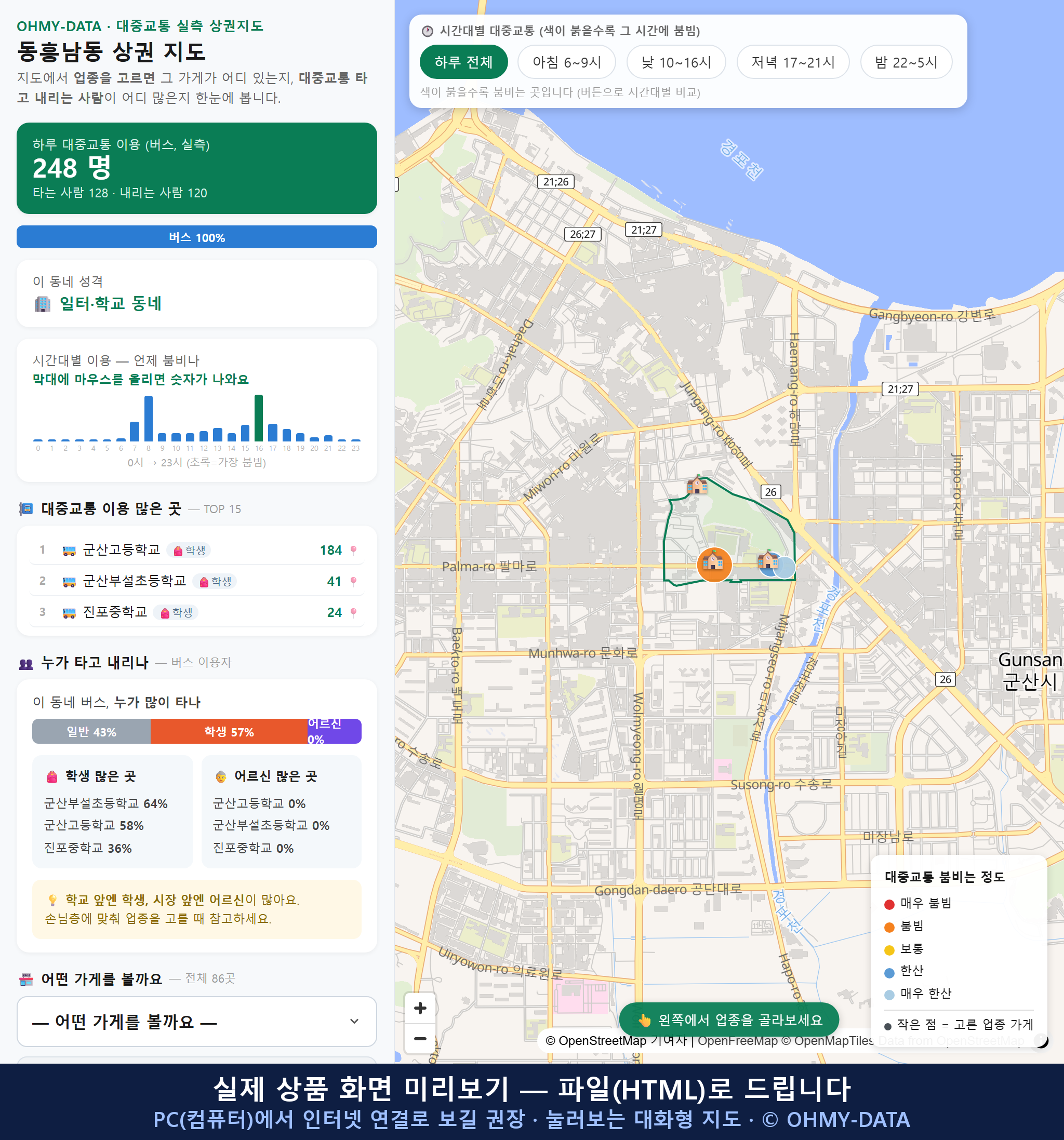The image size is (1064, 1140).
Task: Click 군산고등학교 0% entry
Action: (259, 803)
